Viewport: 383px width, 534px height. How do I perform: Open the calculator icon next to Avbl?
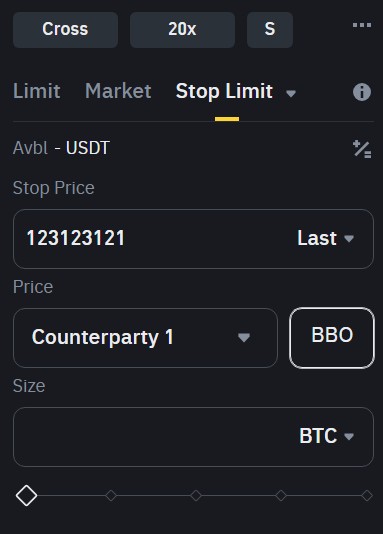click(x=362, y=149)
